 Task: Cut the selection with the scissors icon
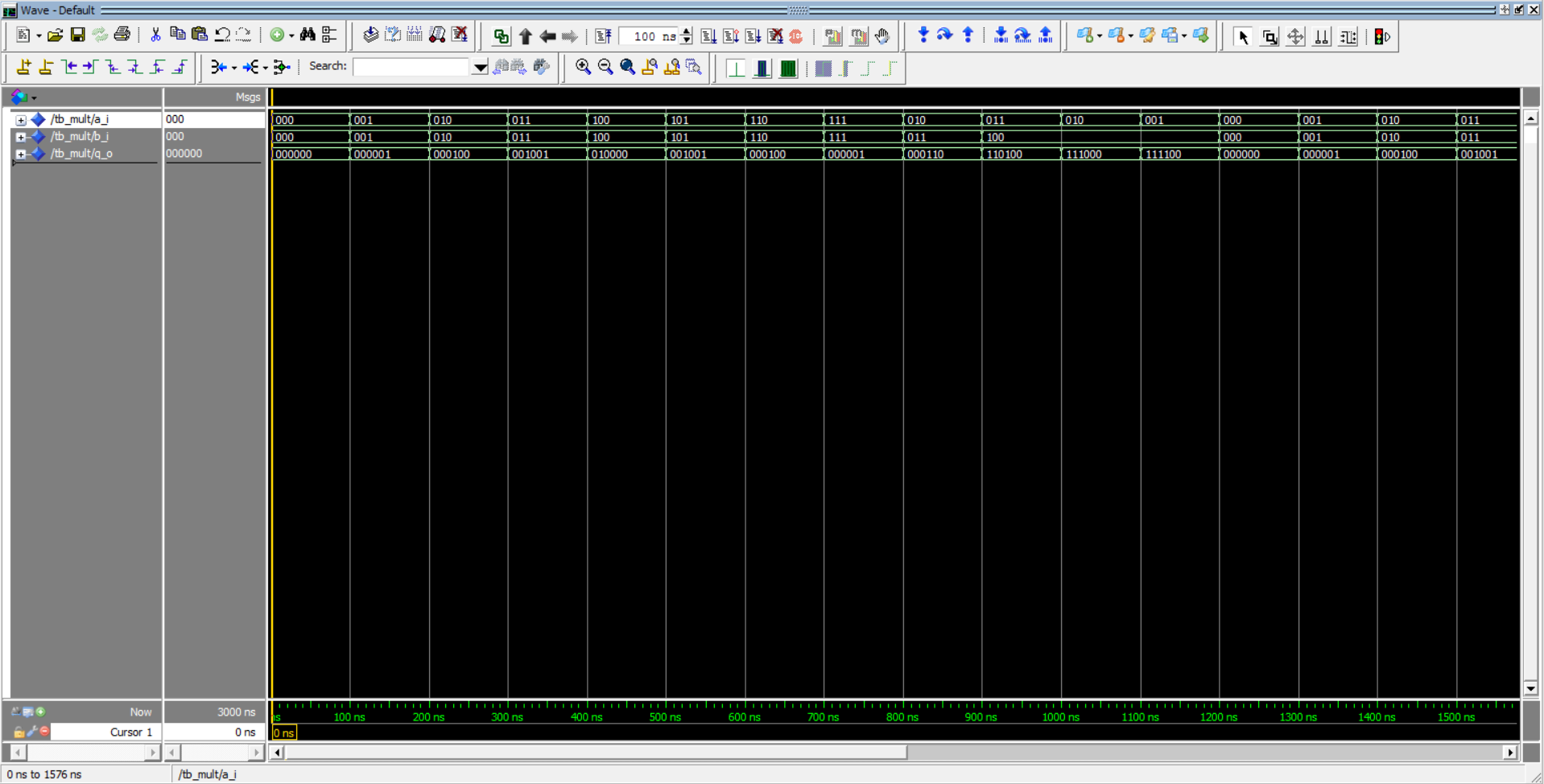(155, 35)
